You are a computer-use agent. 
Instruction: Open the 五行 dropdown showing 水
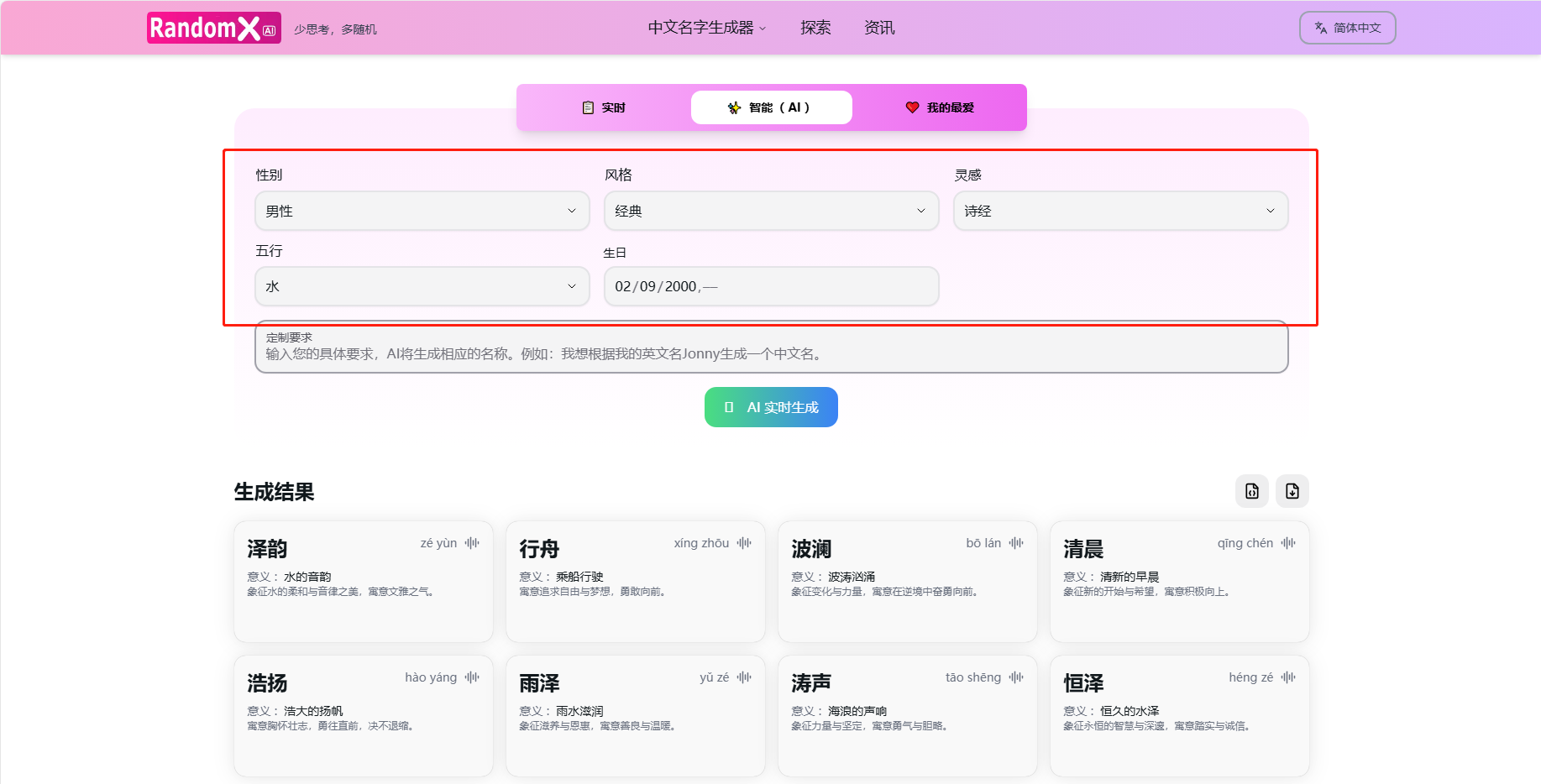(x=422, y=286)
